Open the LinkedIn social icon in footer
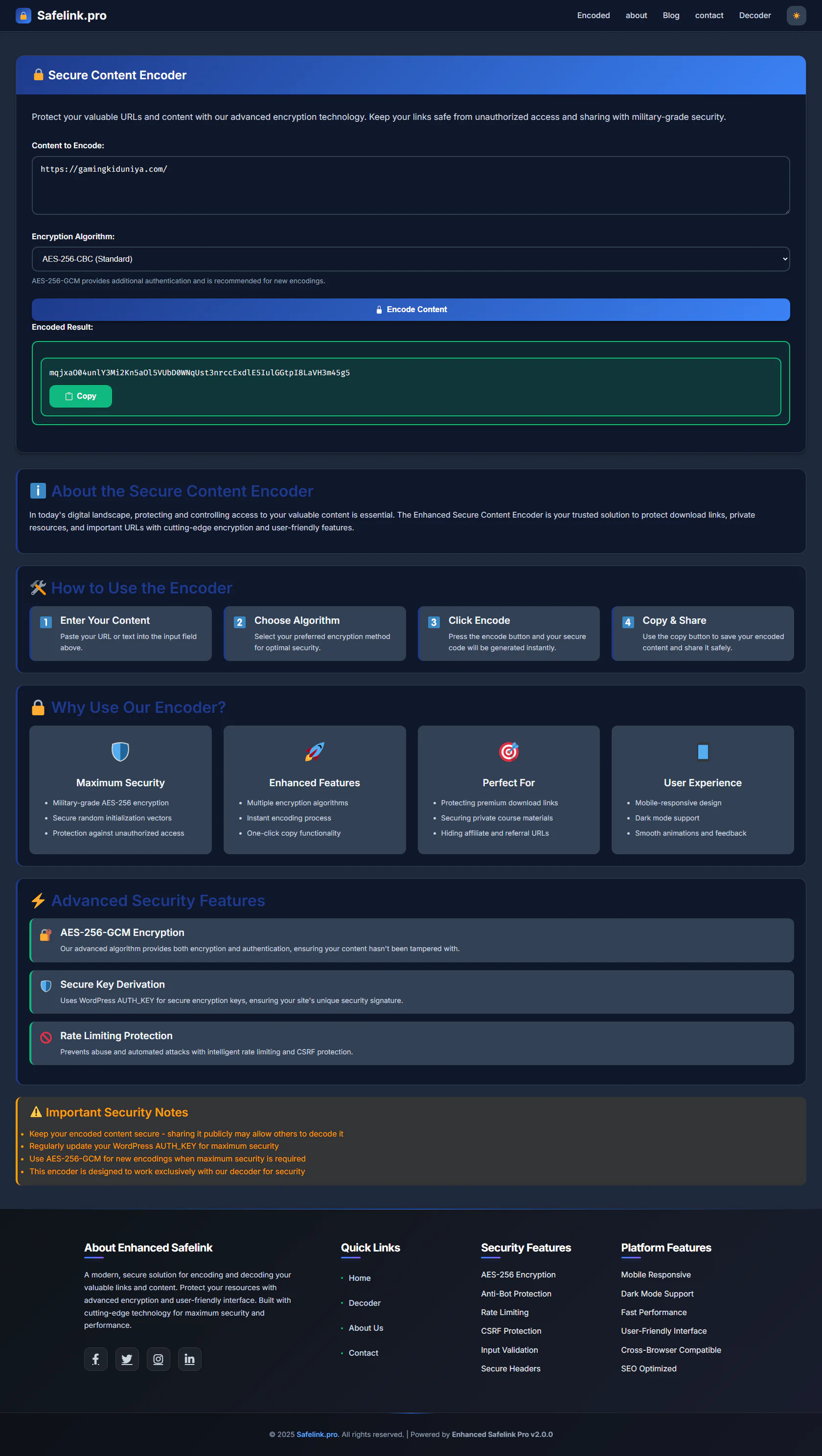822x1456 pixels. coord(189,1359)
